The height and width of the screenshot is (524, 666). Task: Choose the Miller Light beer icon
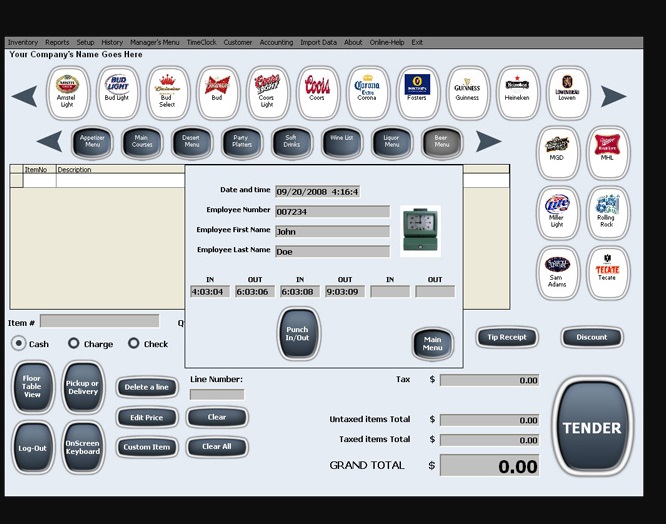tap(557, 212)
